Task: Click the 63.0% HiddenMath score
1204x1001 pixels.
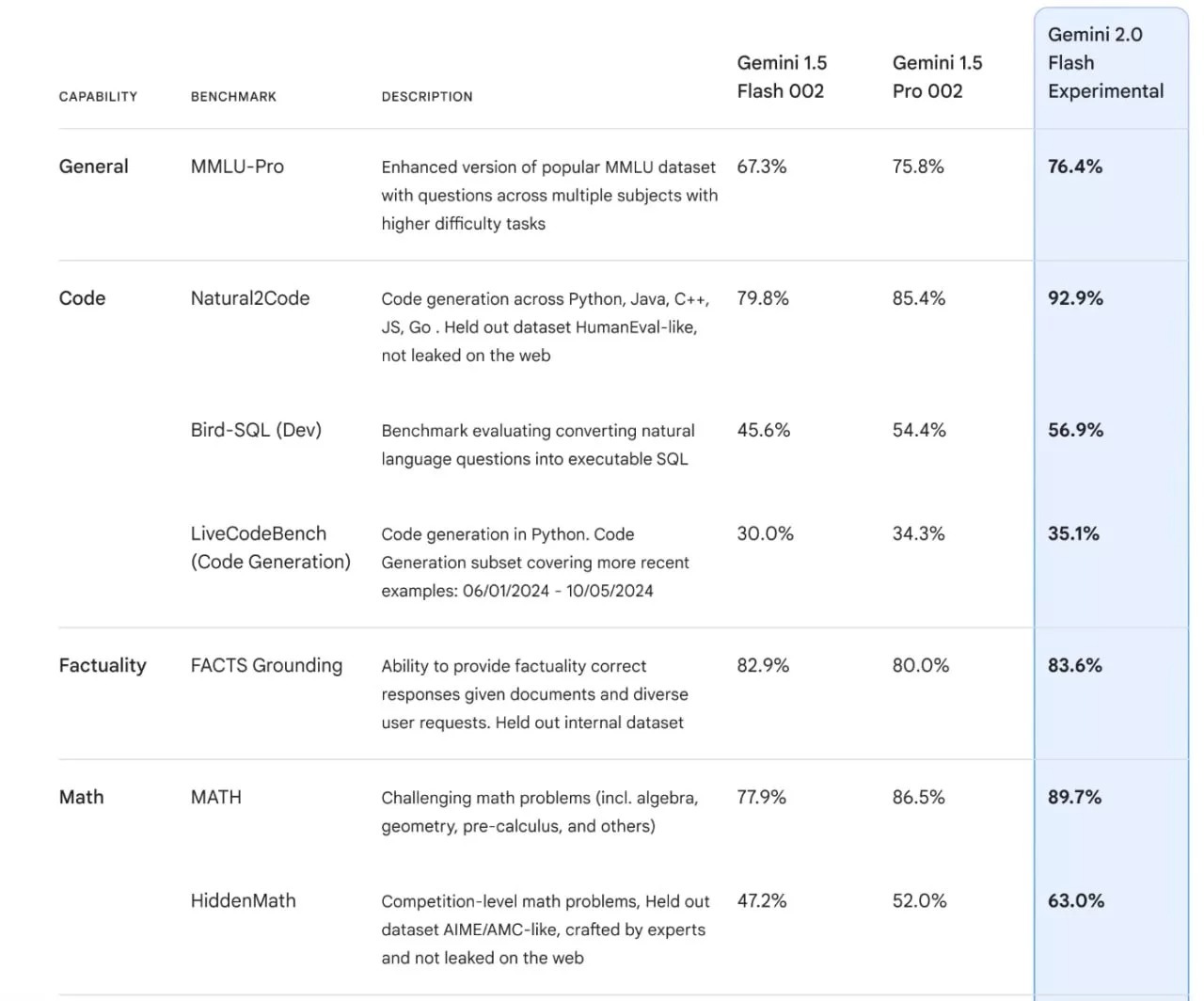Action: pyautogui.click(x=1075, y=900)
